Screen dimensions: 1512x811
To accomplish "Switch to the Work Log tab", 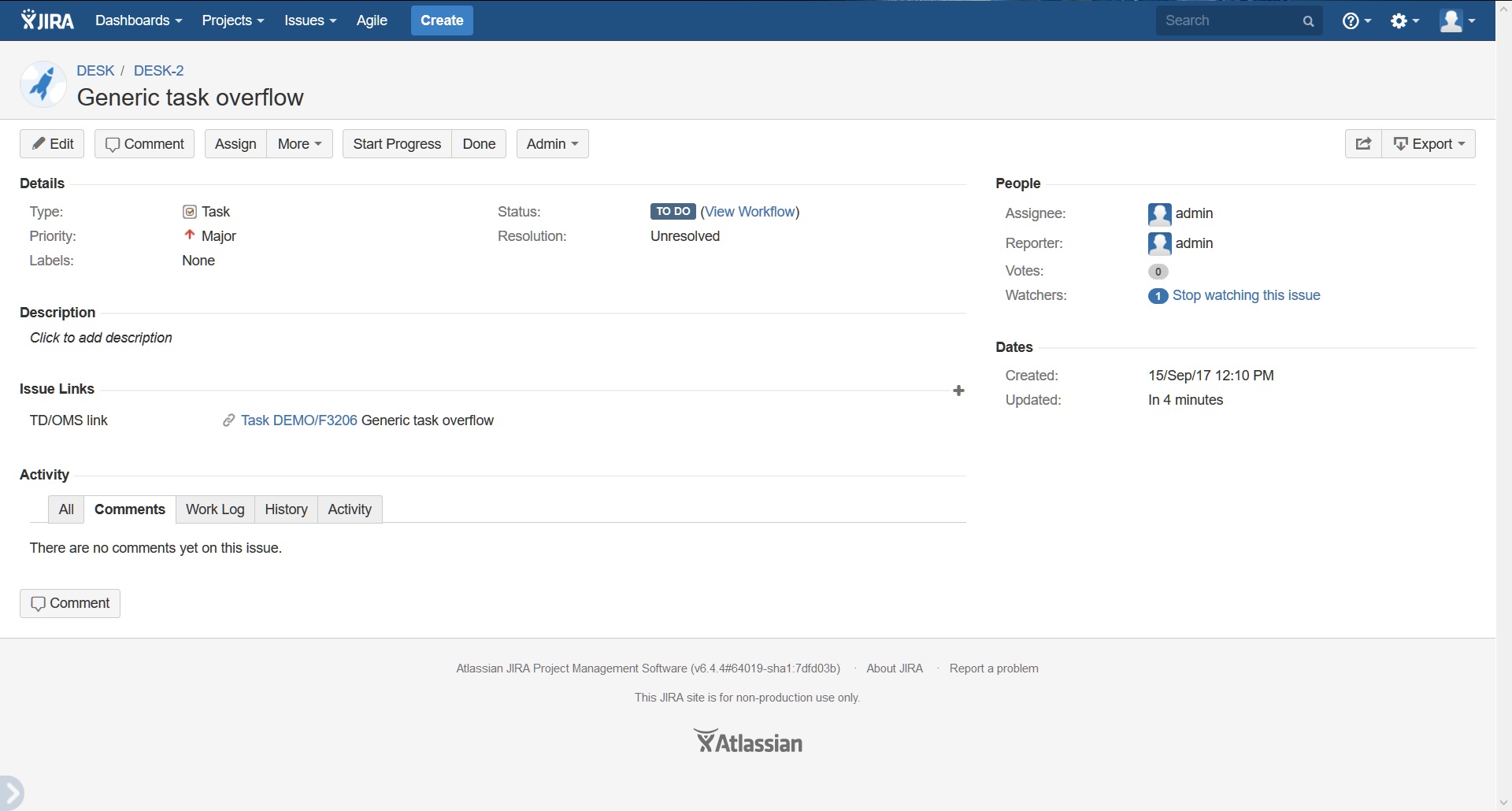I will coord(215,509).
